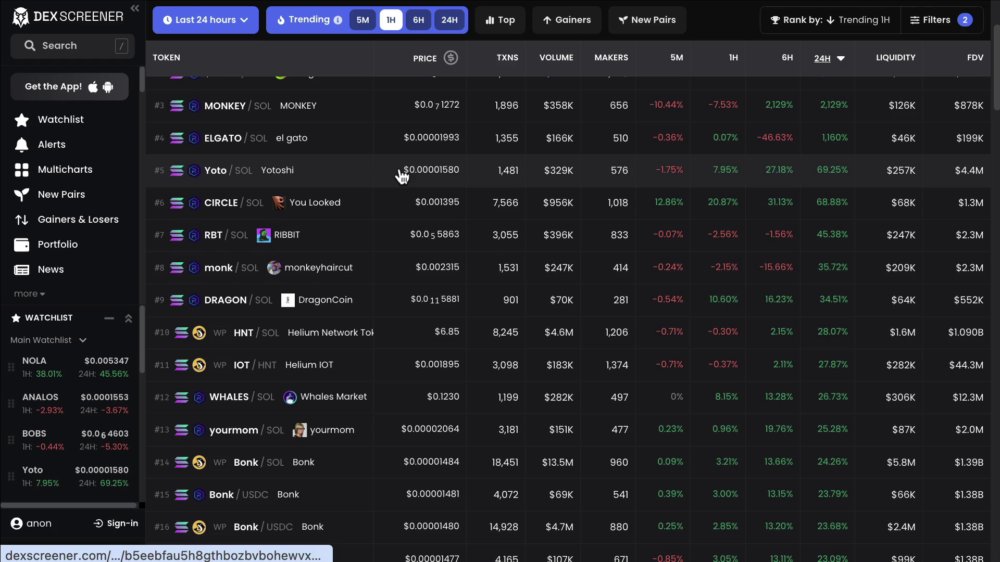Viewport: 1000px width, 562px height.
Task: Open BOBS in the watchlist
Action: click(75, 440)
